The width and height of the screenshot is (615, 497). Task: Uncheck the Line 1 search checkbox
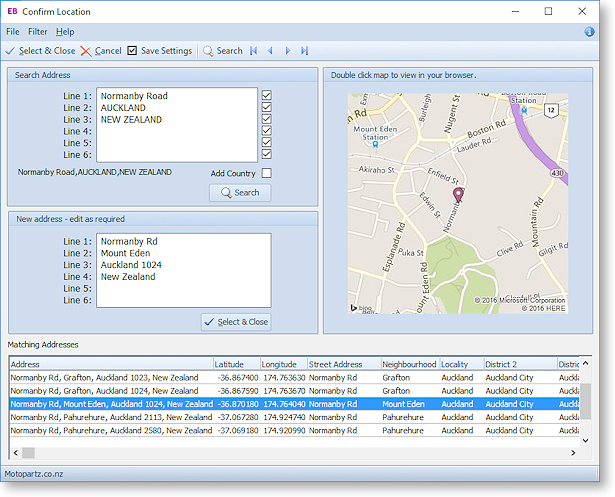(x=266, y=96)
